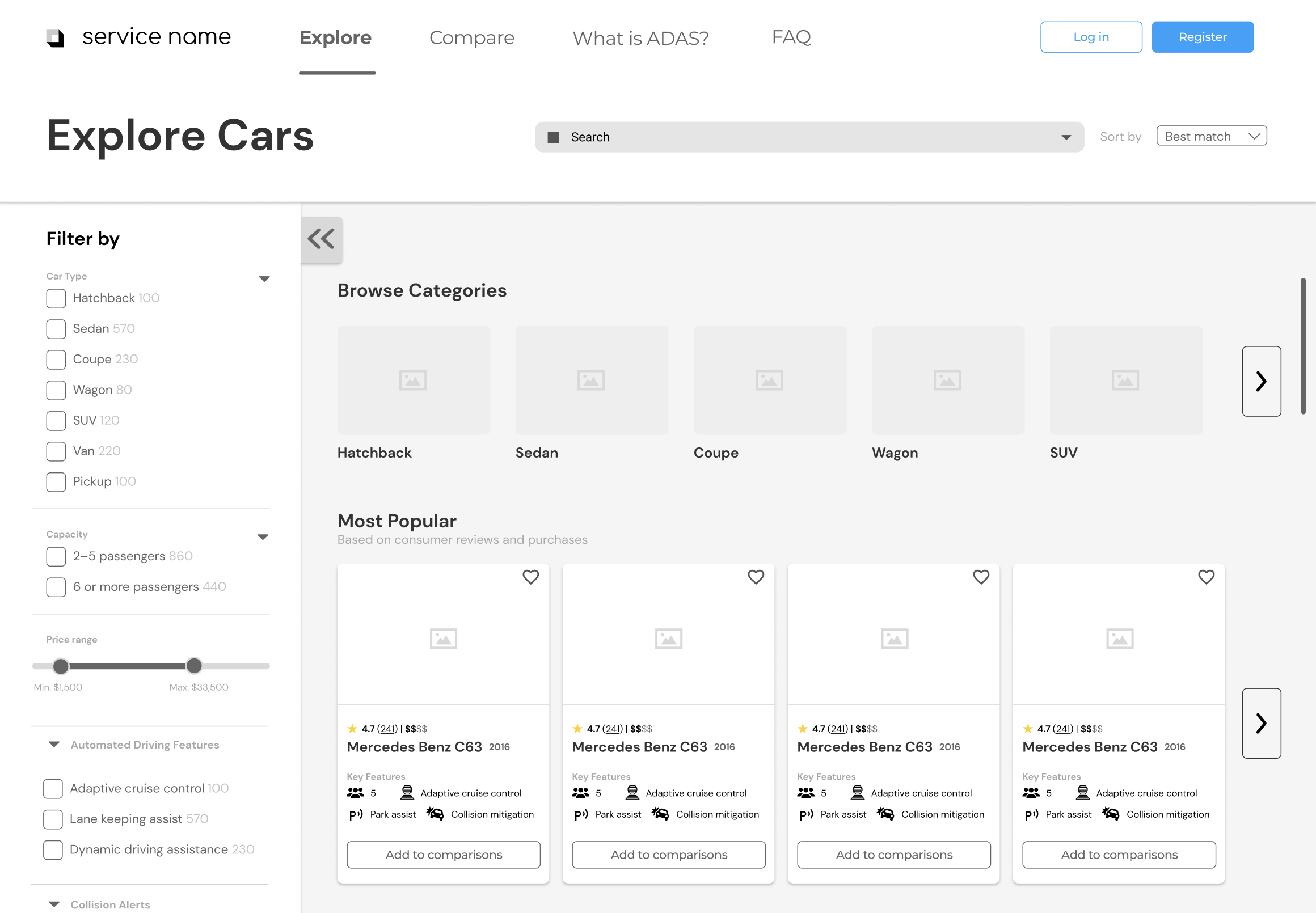
Task: Click the star rating icon on first card
Action: [x=352, y=729]
